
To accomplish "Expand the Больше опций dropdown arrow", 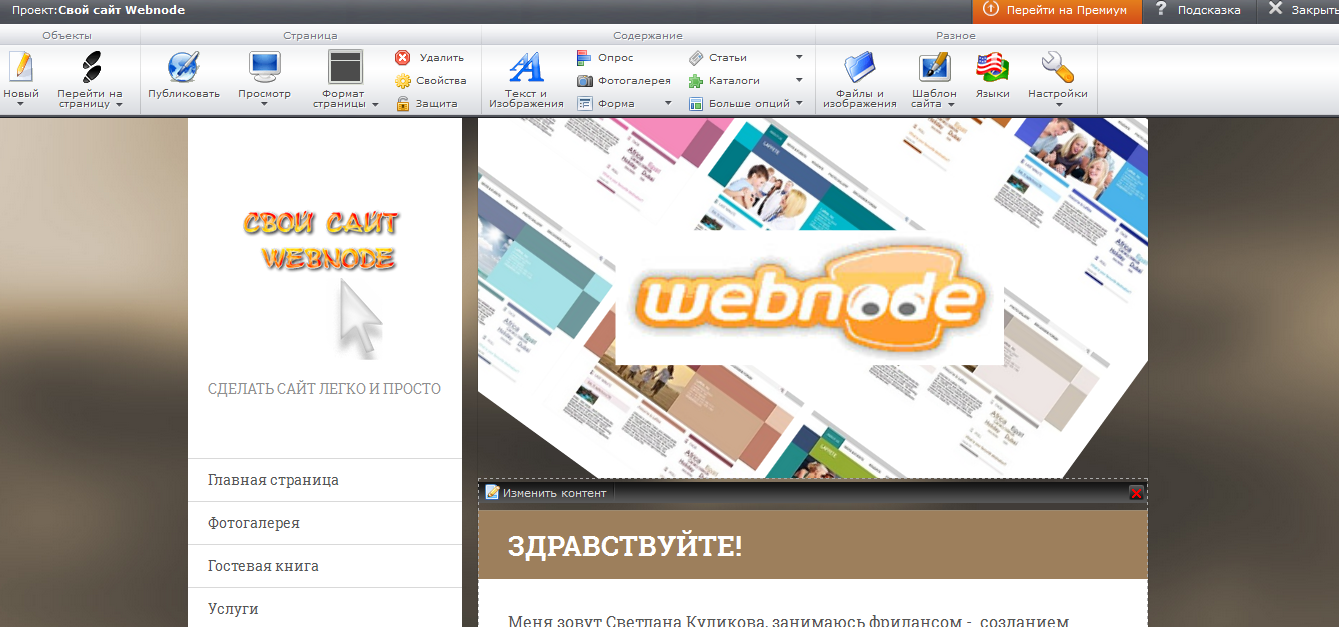I will pos(799,103).
